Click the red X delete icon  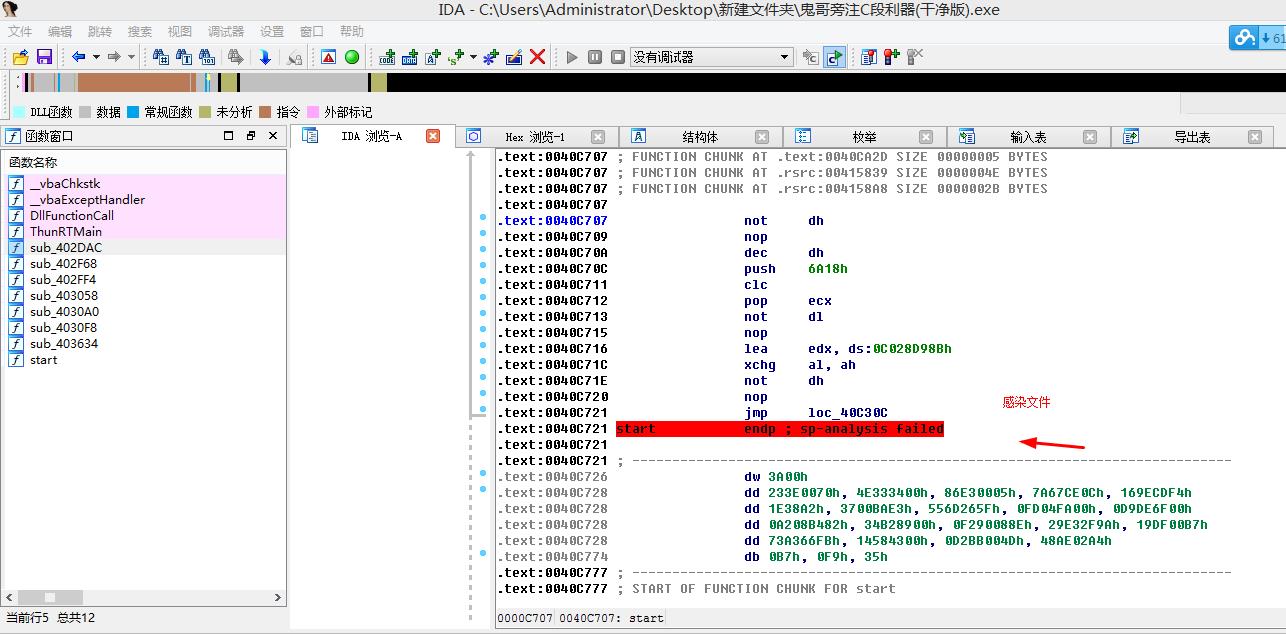(537, 57)
